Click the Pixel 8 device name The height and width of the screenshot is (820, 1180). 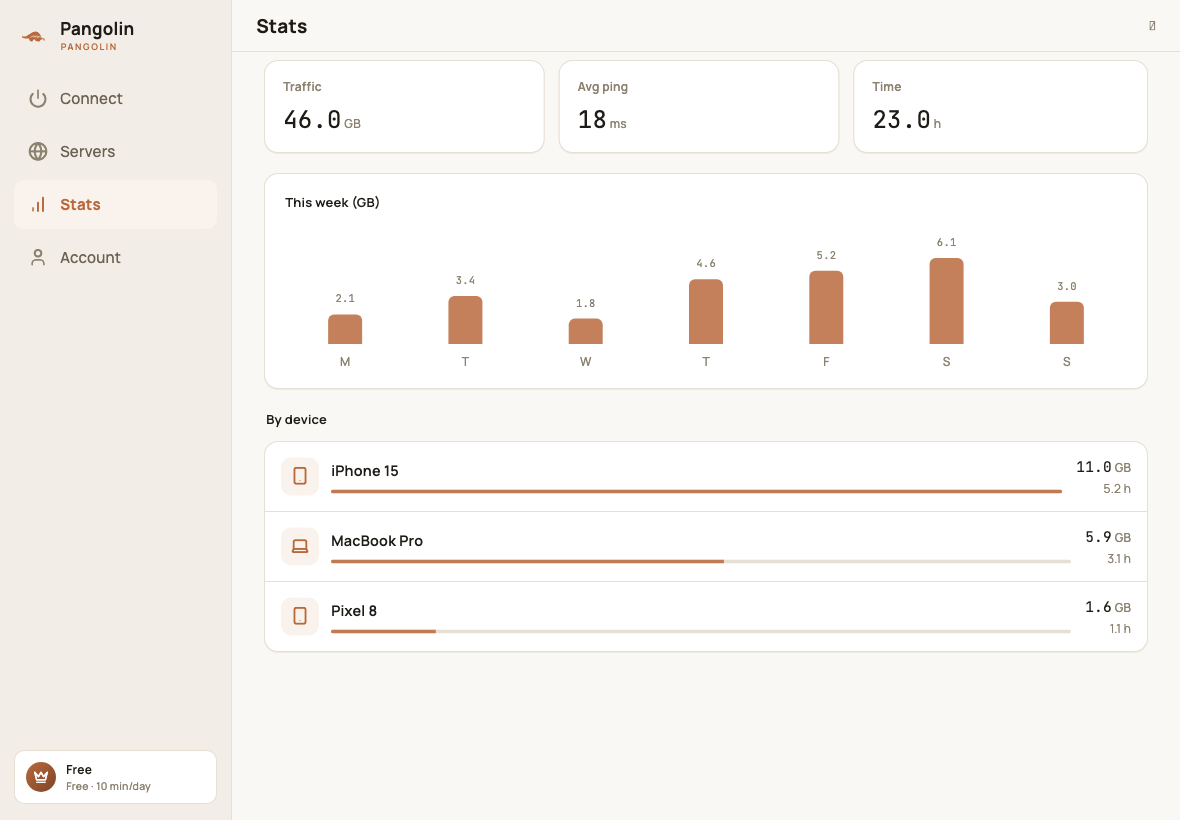click(x=354, y=611)
